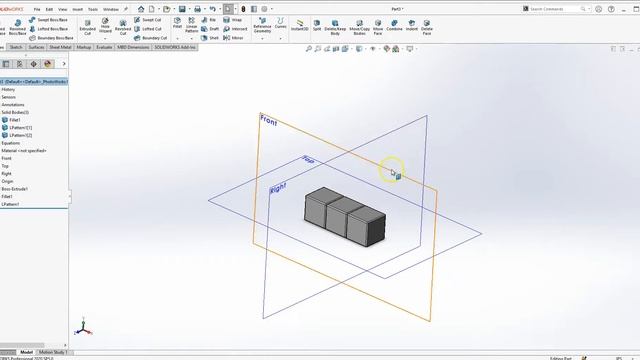Select the Combine tool
The width and height of the screenshot is (640, 360).
click(x=394, y=25)
